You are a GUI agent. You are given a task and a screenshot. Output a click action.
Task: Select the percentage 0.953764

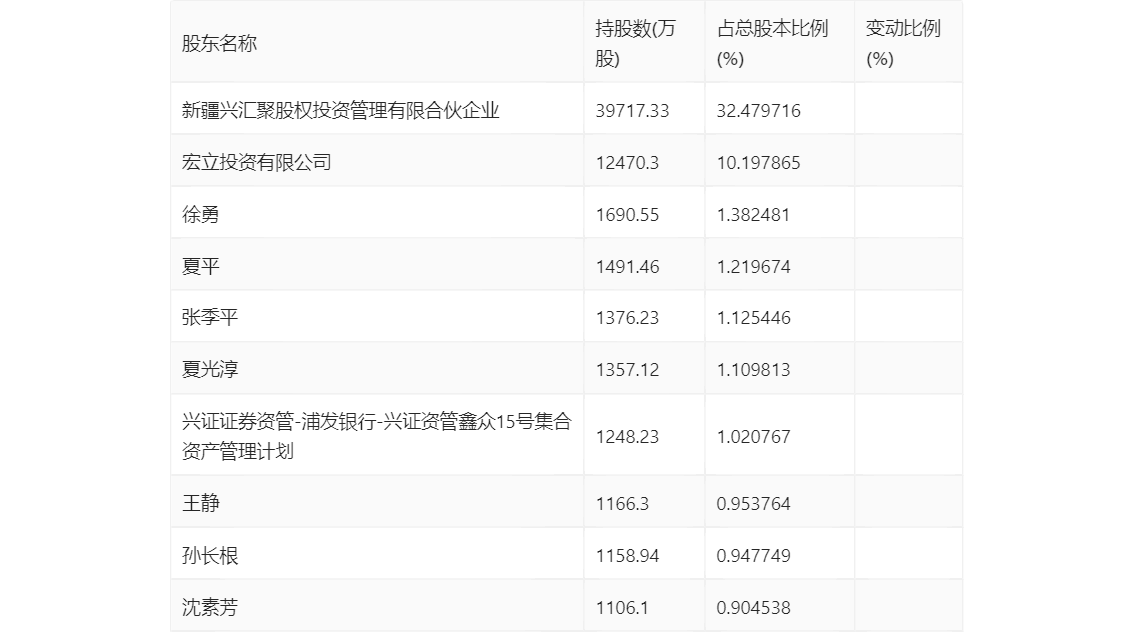tap(753, 503)
